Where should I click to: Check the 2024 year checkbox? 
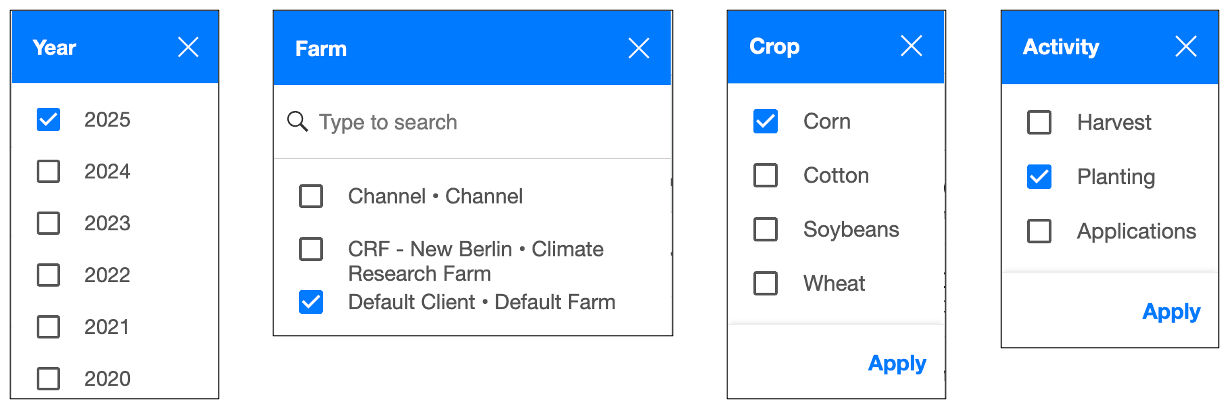(x=48, y=171)
